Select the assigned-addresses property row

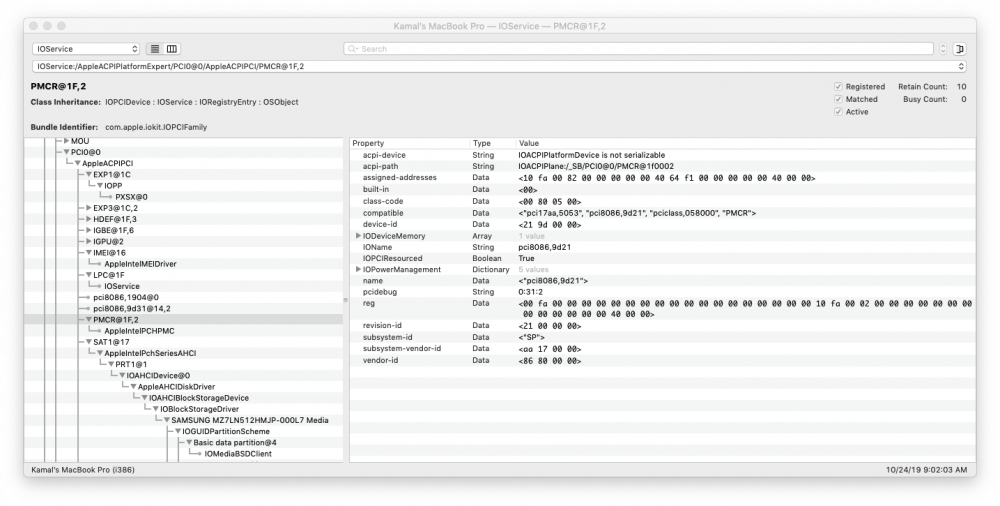pyautogui.click(x=663, y=178)
